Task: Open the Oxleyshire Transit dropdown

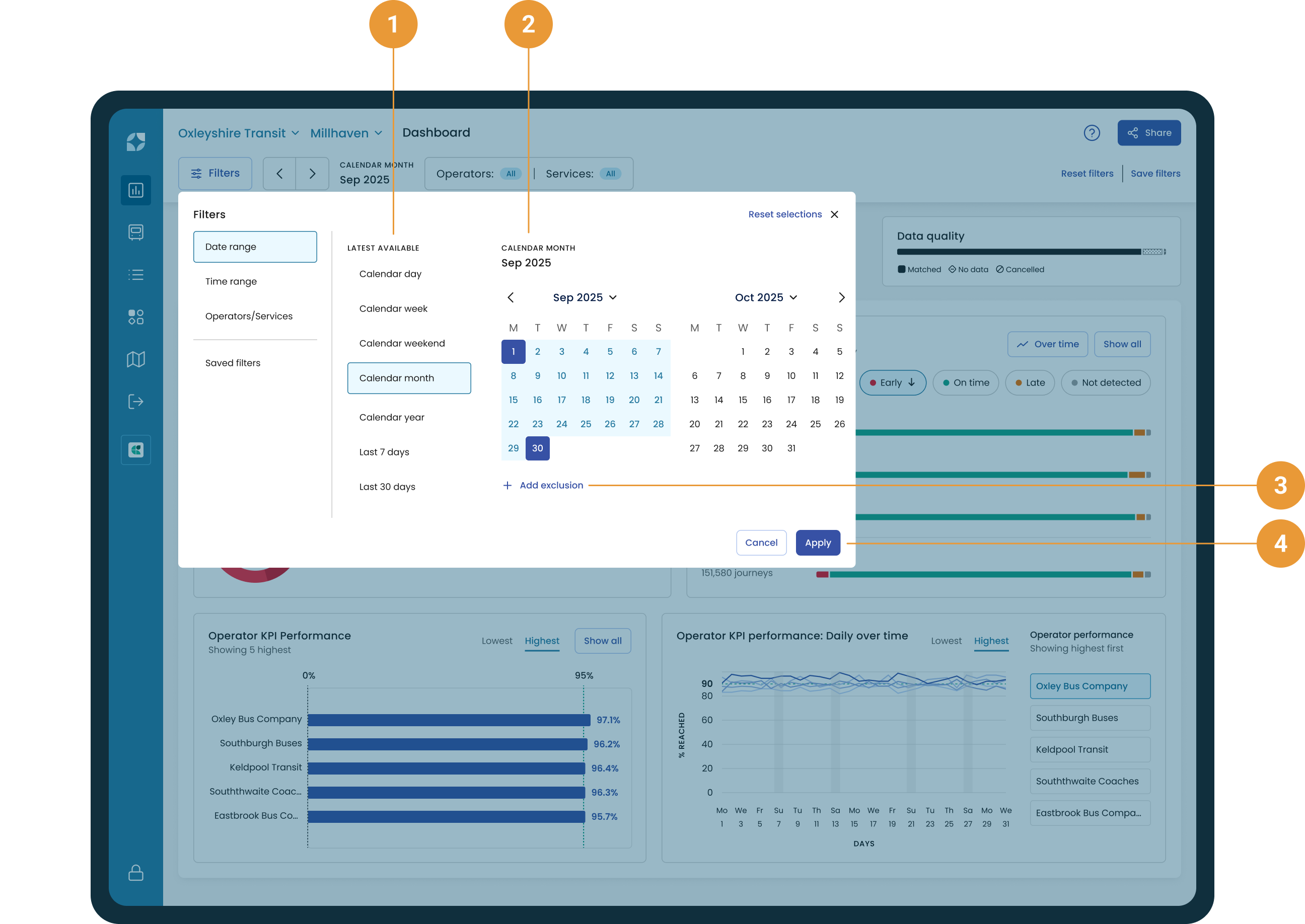Action: pyautogui.click(x=239, y=133)
